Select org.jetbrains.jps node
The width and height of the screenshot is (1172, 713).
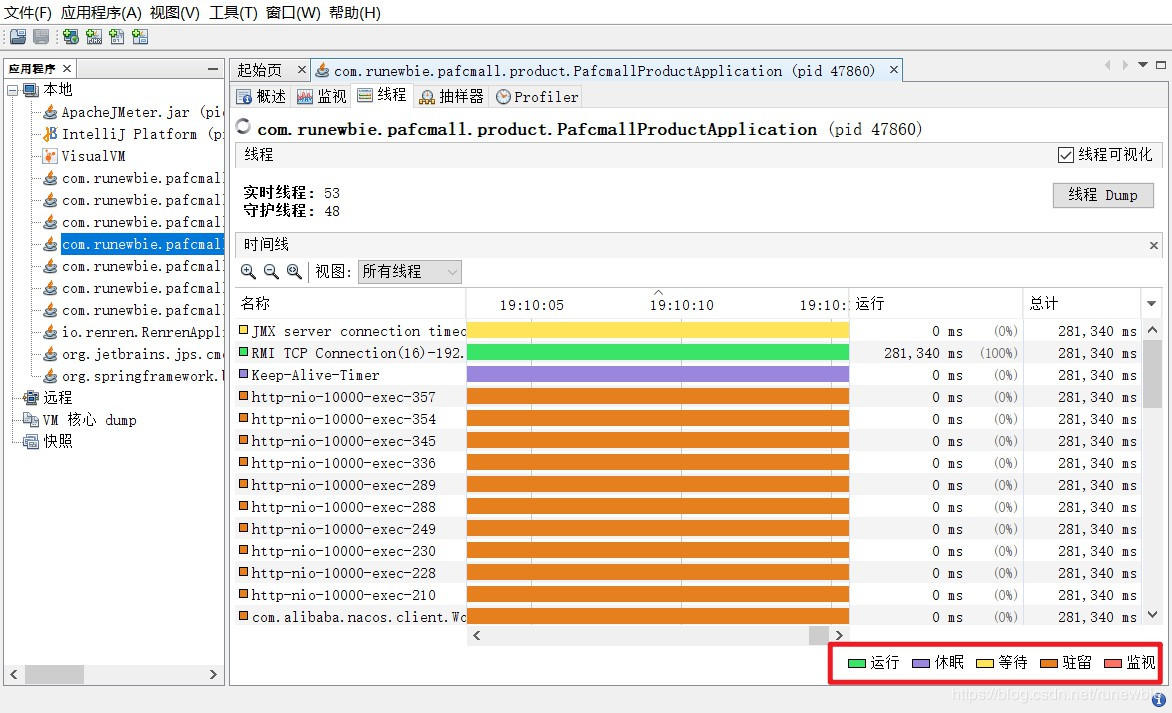coord(133,354)
